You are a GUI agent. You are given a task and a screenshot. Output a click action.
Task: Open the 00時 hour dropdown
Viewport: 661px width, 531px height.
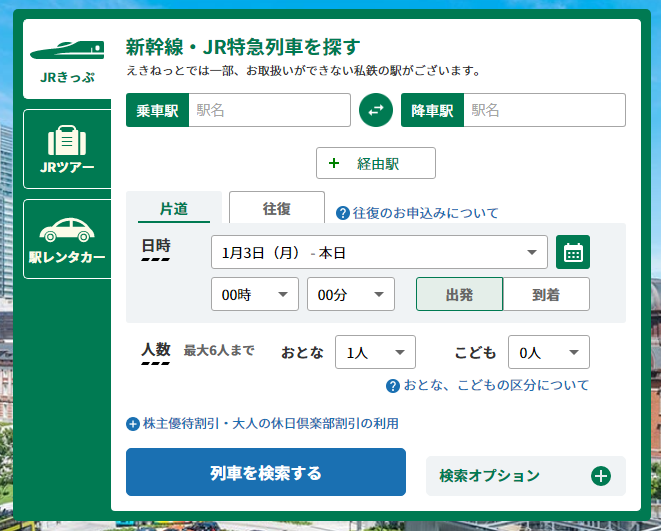pos(255,294)
